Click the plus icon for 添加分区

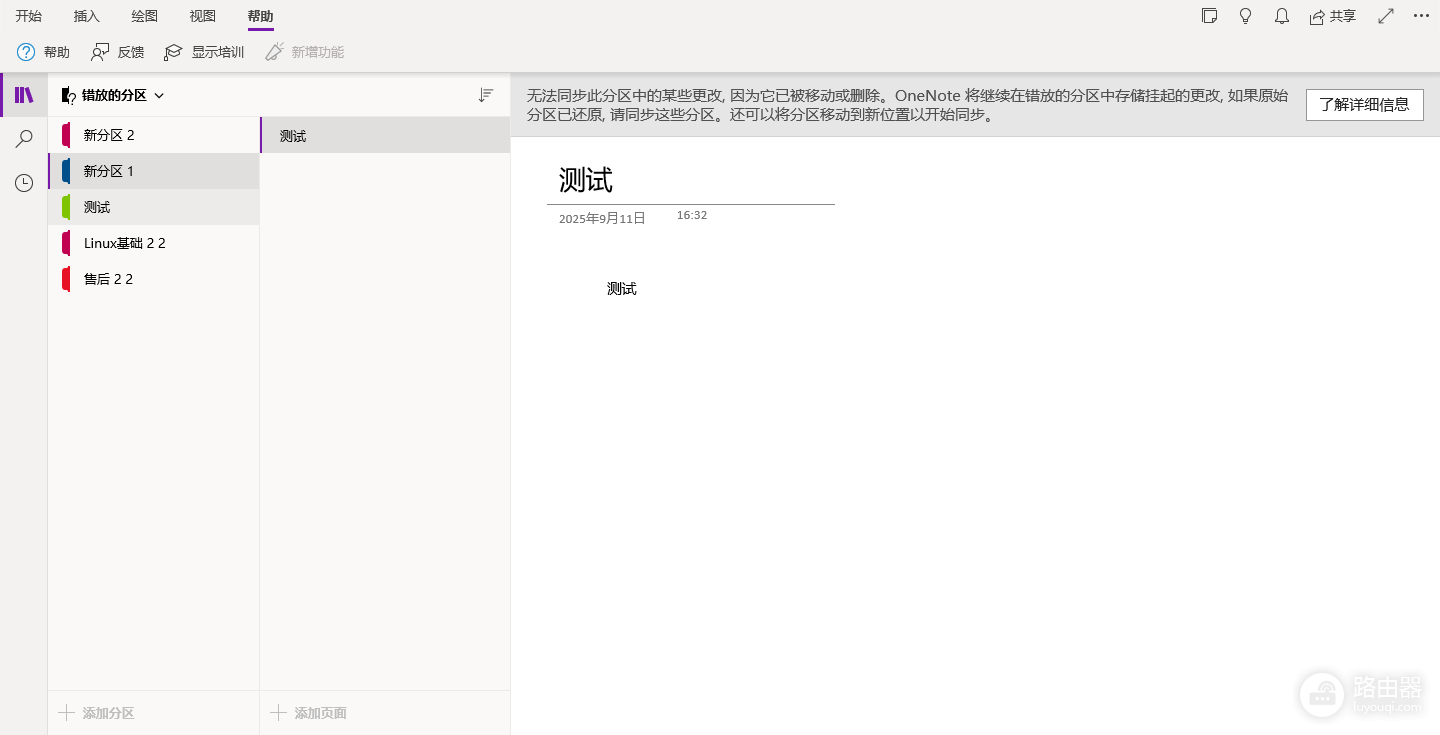(66, 713)
